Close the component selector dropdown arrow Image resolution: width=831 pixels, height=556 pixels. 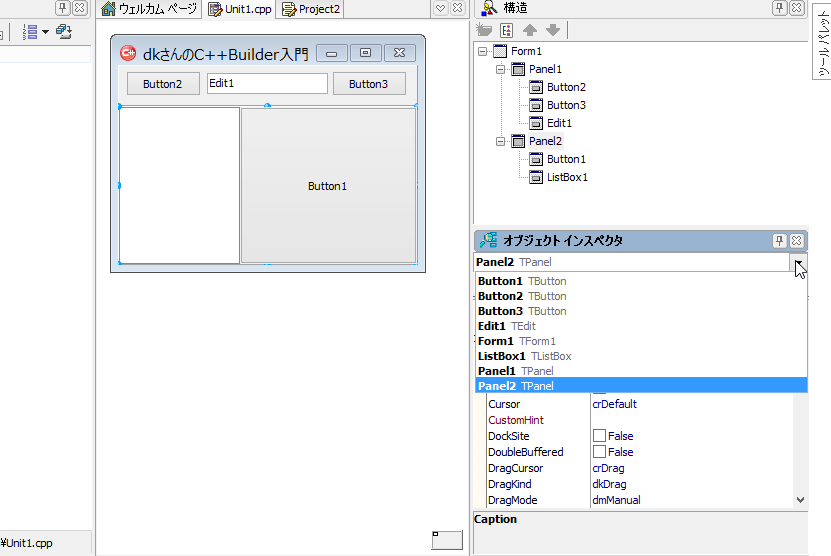pyautogui.click(x=798, y=262)
